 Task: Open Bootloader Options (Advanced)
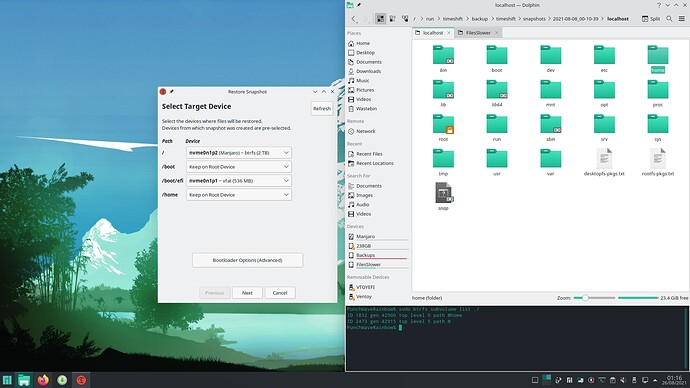click(x=247, y=260)
